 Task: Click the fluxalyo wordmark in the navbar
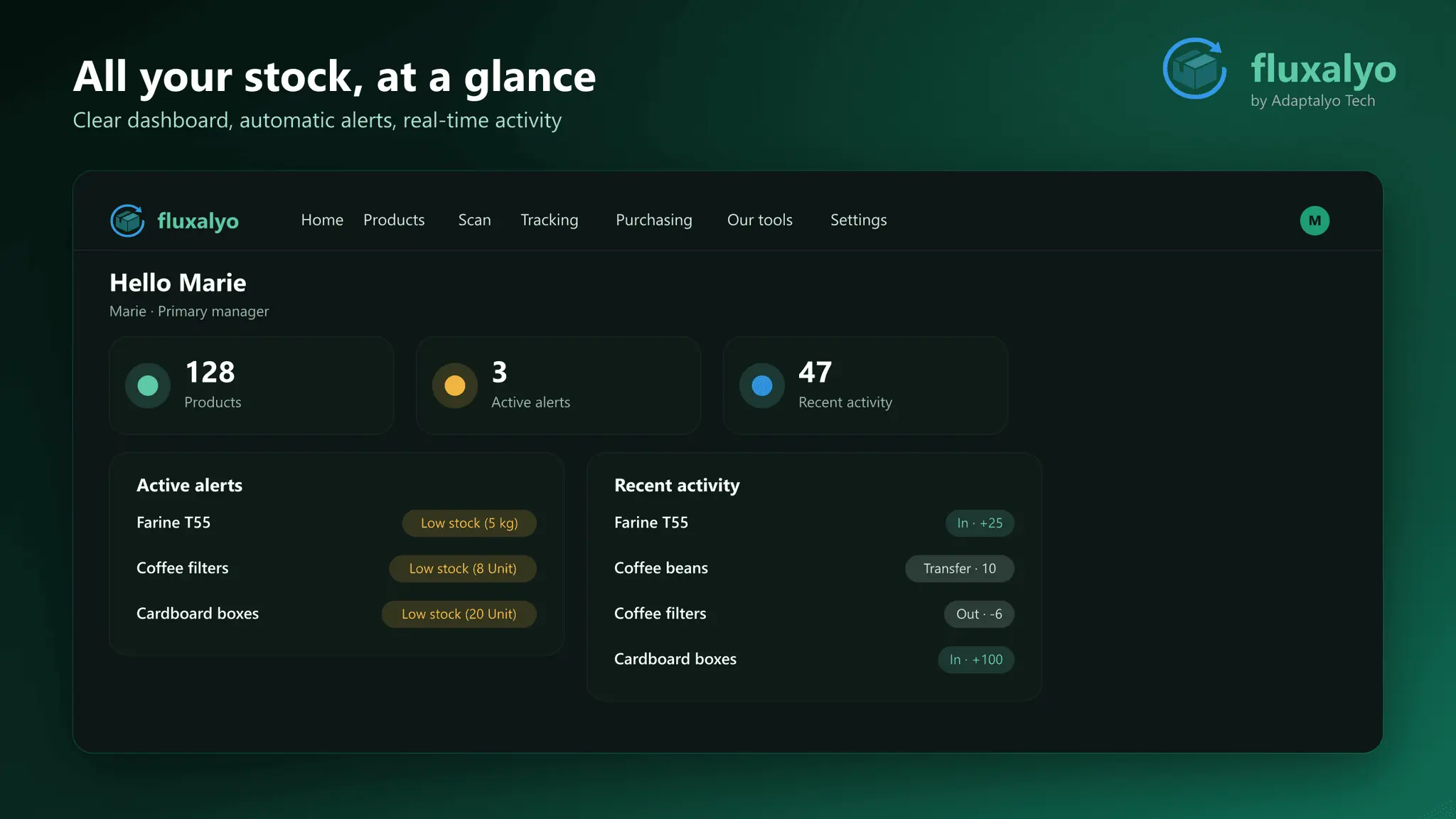198,221
